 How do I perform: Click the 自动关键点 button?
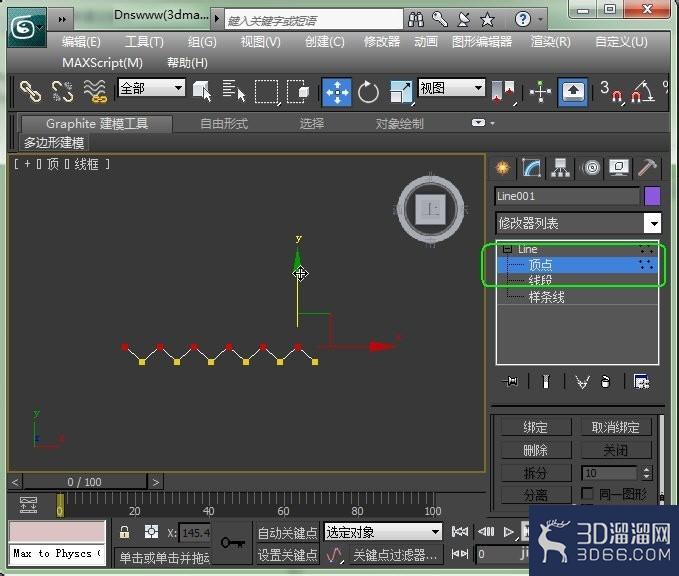click(287, 533)
